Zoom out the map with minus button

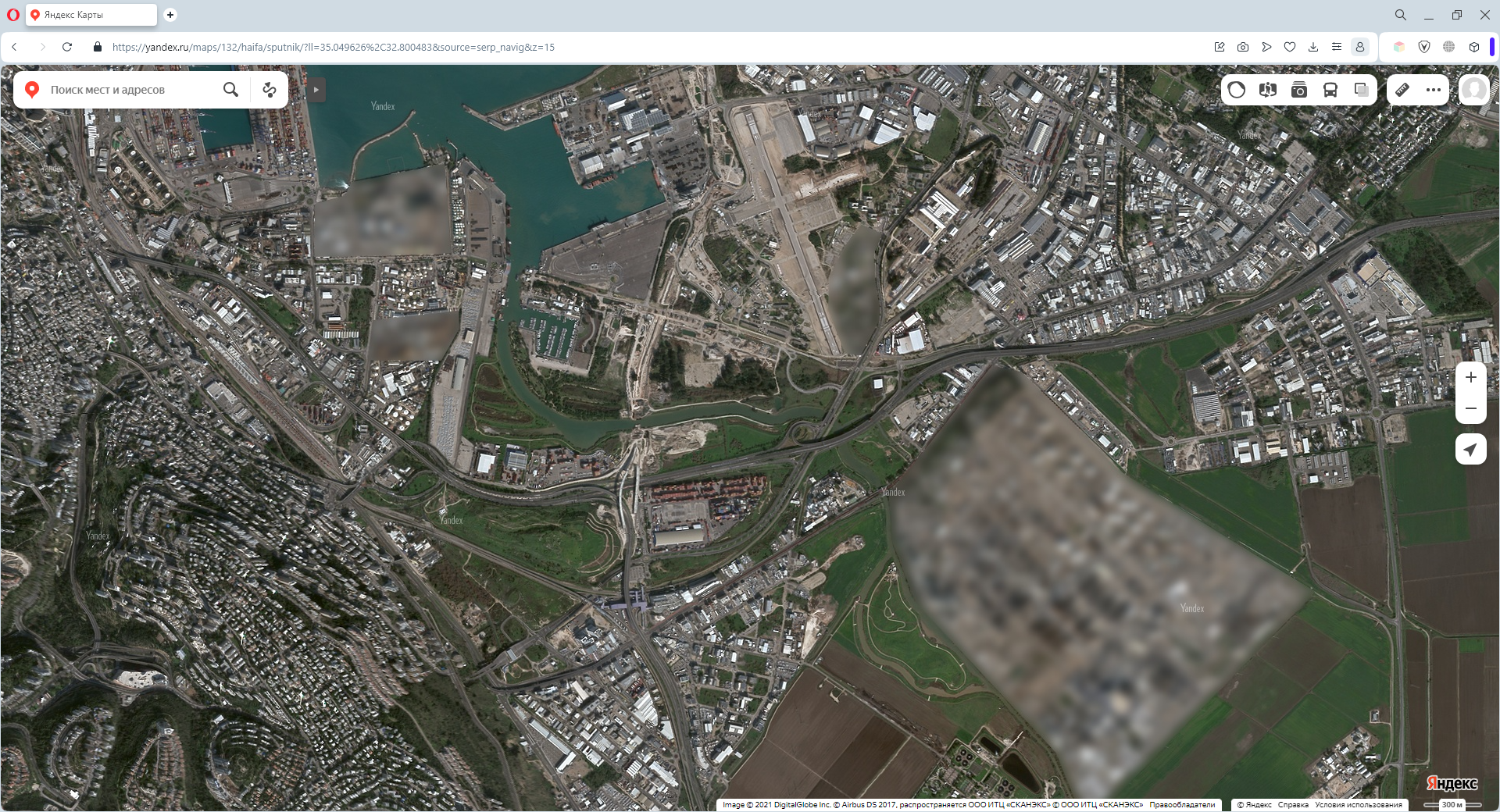click(1471, 408)
